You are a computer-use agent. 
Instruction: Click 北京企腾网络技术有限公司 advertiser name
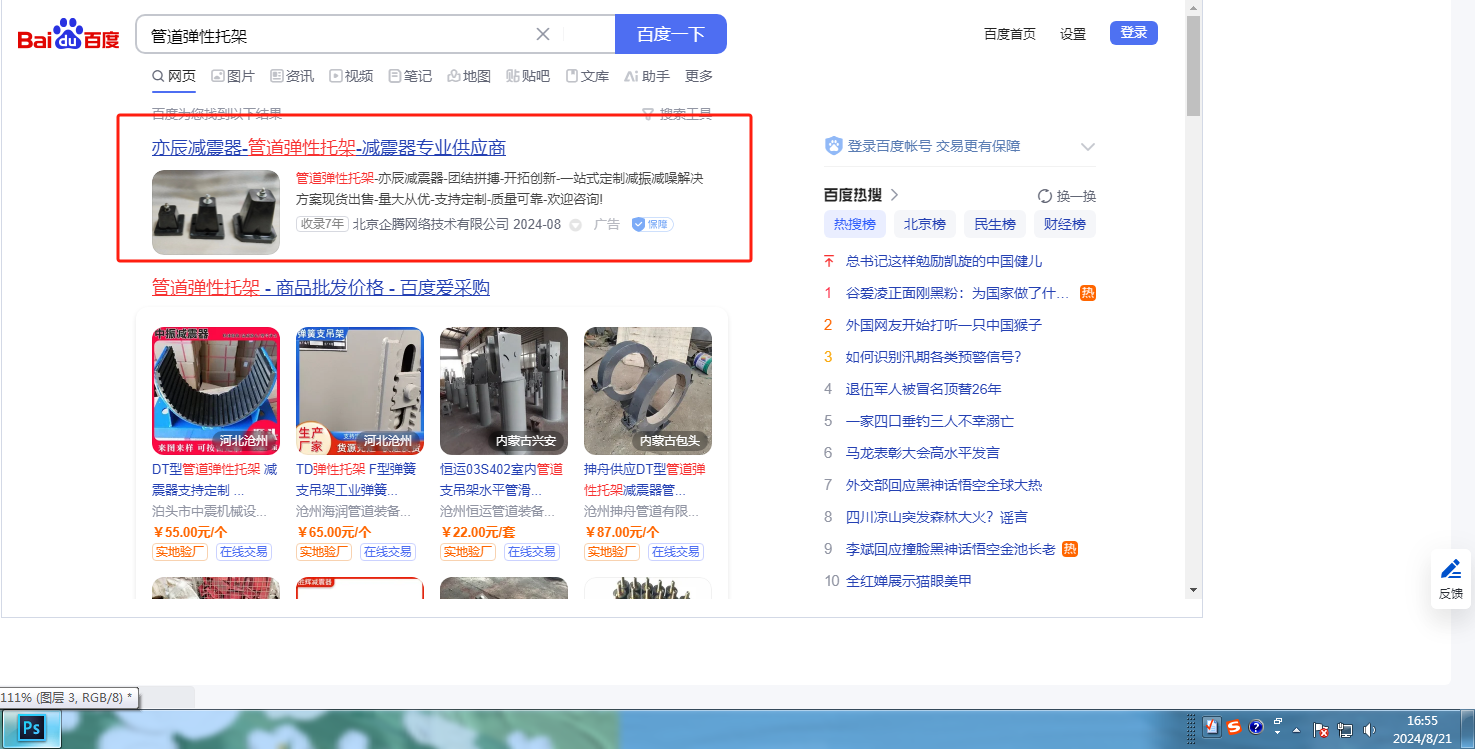pos(431,224)
